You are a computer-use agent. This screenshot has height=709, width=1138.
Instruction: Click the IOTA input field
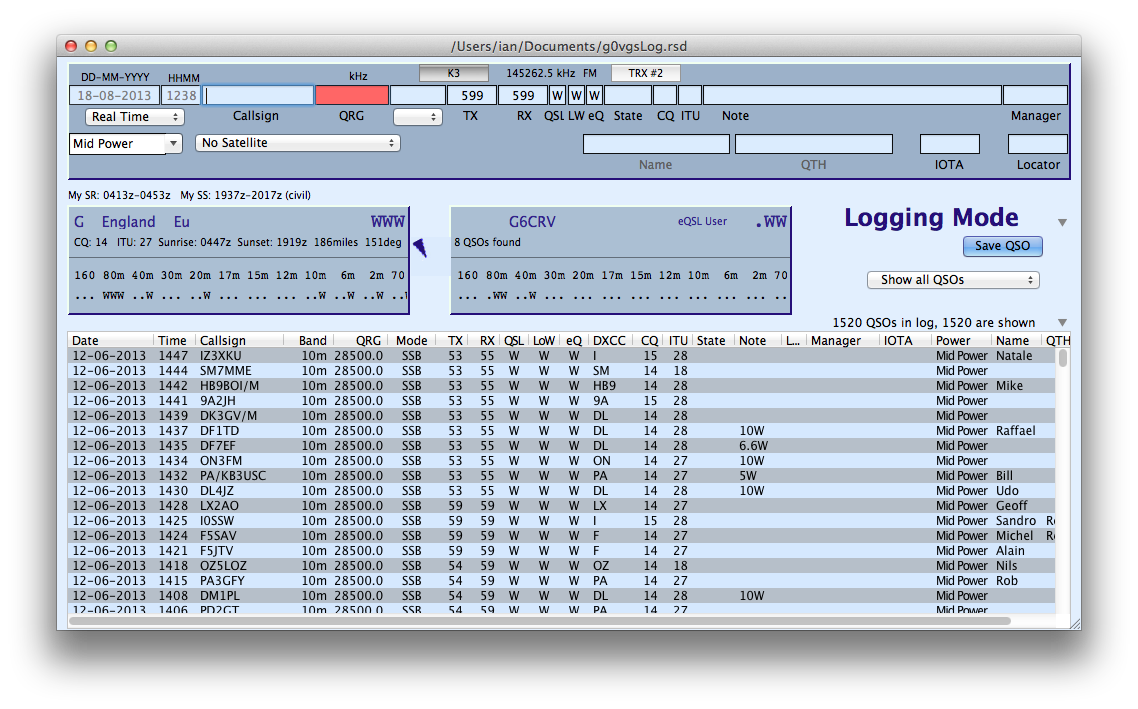pyautogui.click(x=949, y=144)
